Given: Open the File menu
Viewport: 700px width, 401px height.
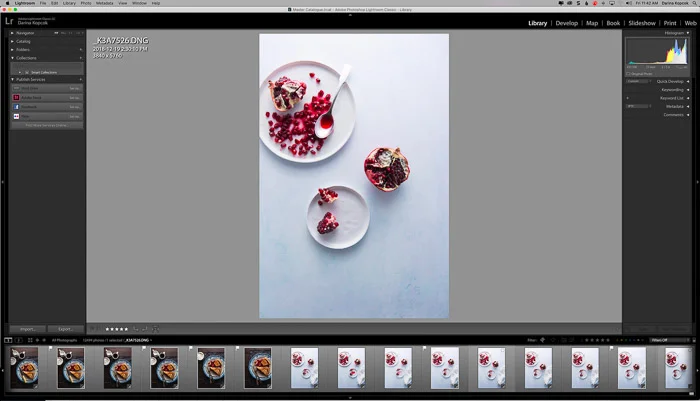Looking at the screenshot, I should pos(43,3).
